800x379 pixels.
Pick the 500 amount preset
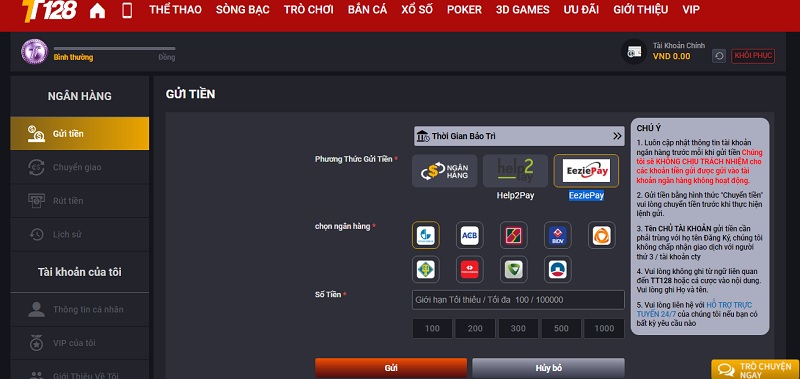[561, 329]
